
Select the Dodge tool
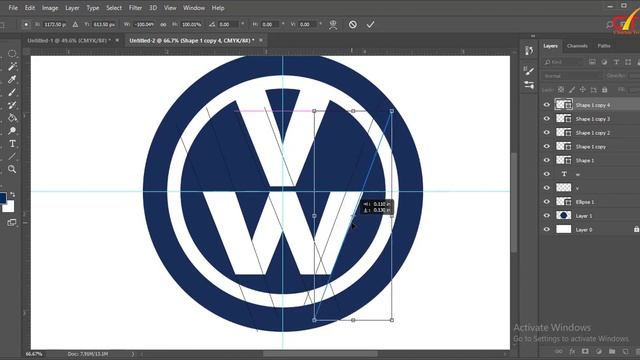[x=12, y=131]
